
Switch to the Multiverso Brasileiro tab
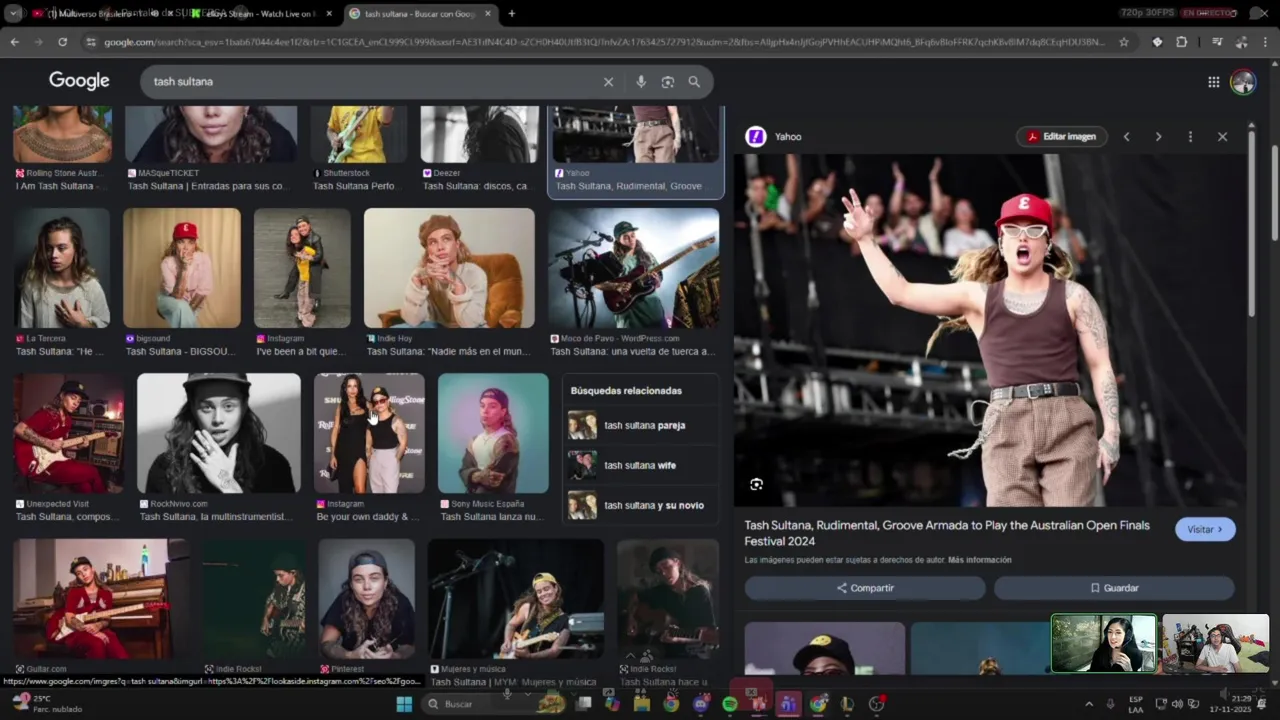pyautogui.click(x=98, y=14)
